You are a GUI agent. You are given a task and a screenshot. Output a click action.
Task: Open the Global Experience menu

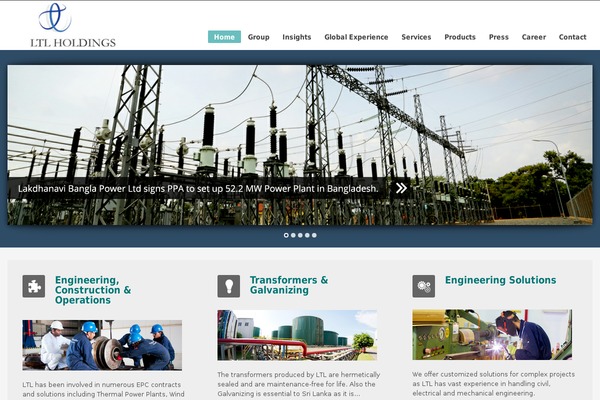[356, 37]
